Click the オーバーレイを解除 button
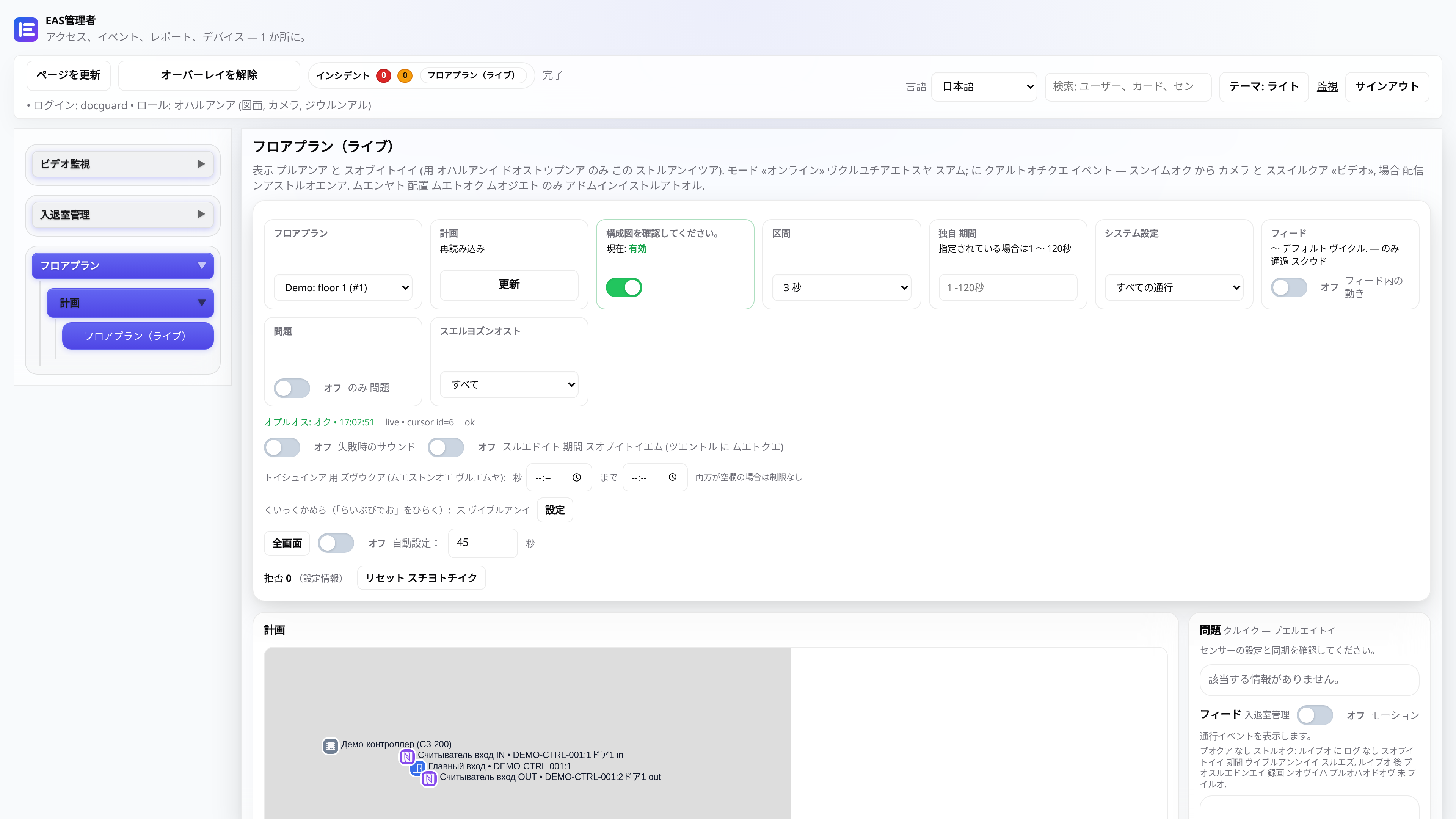This screenshot has height=819, width=1456. click(x=209, y=75)
